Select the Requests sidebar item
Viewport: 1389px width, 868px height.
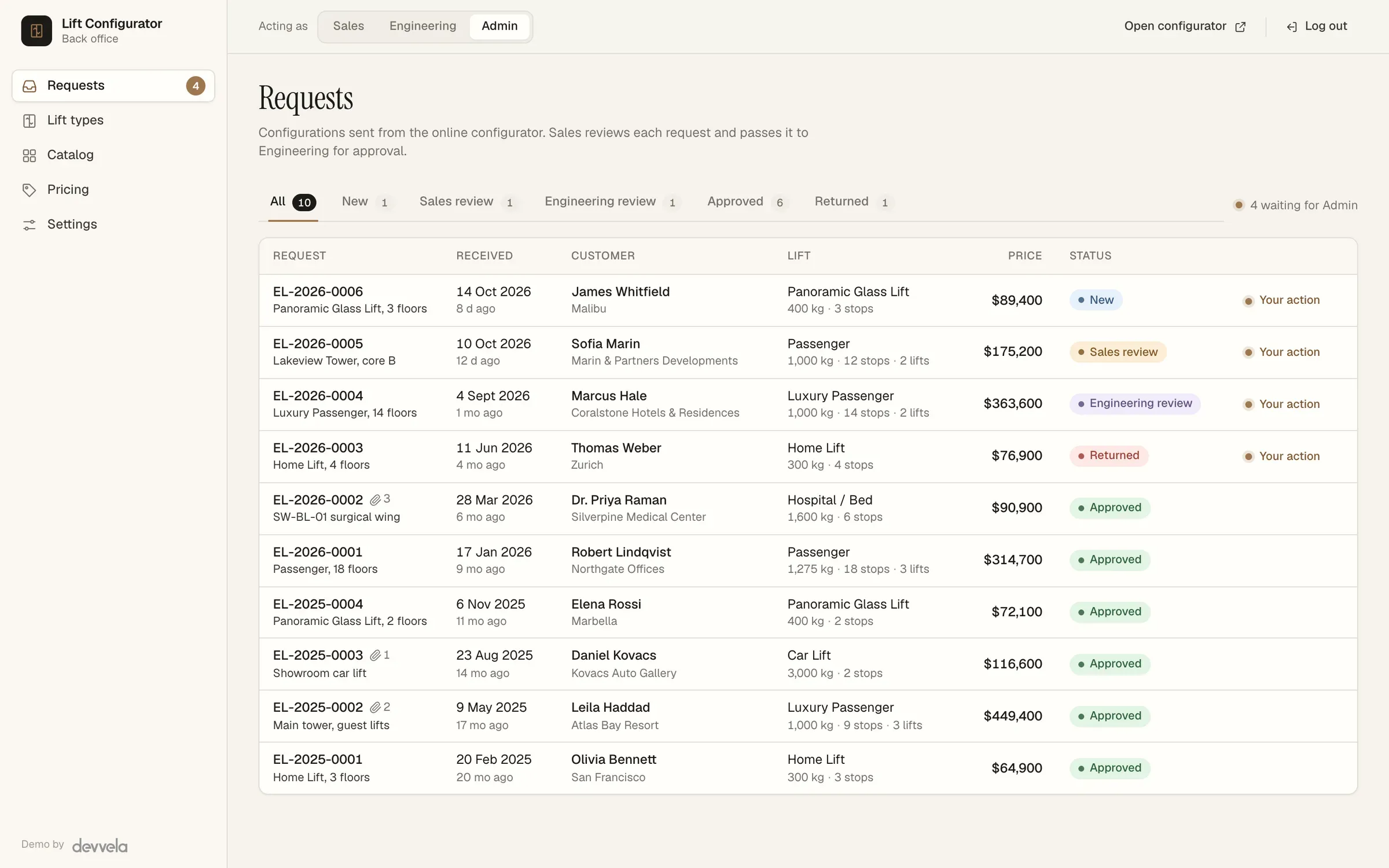coord(113,86)
